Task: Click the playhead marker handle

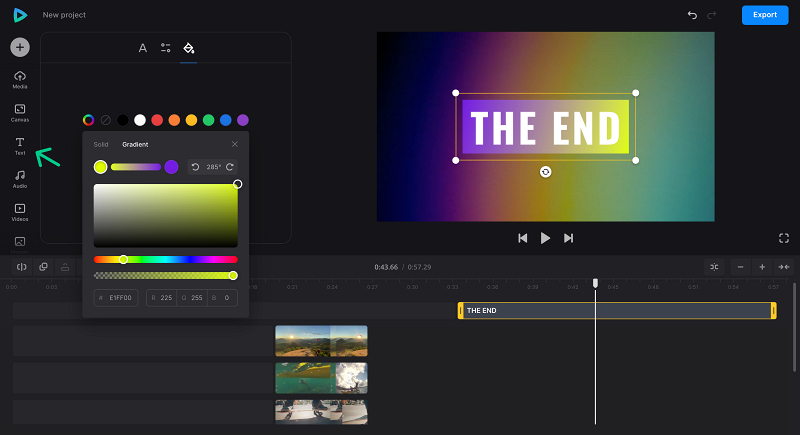Action: 595,283
